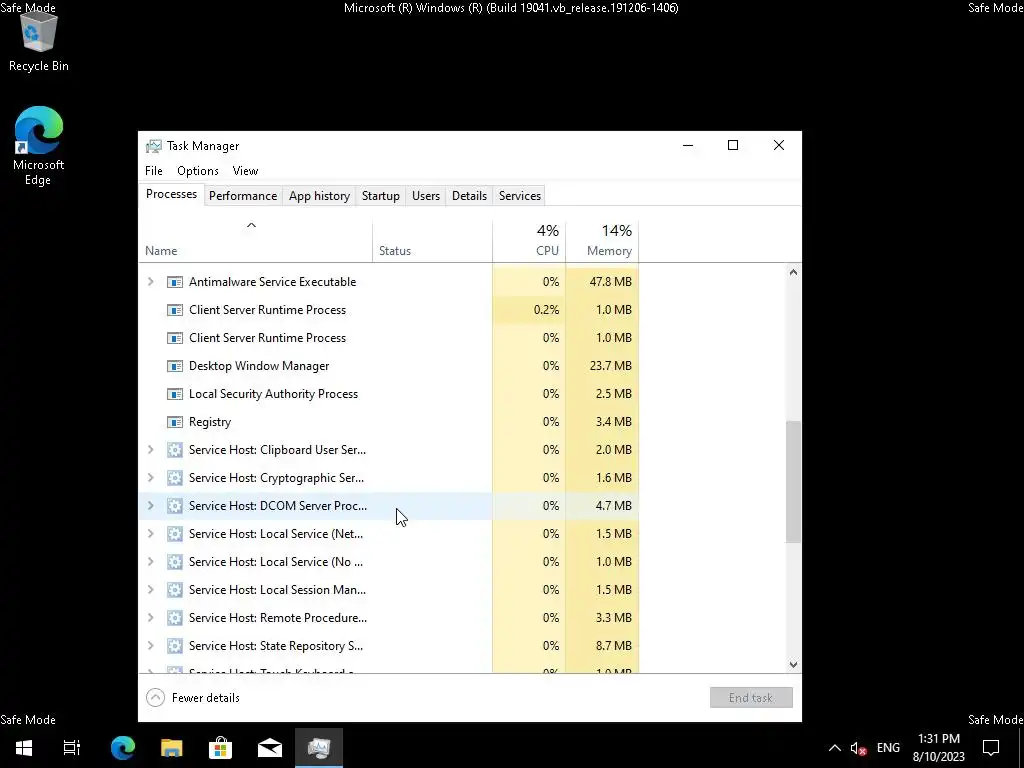Click the process list vertical scrollbar thumb

[x=793, y=482]
